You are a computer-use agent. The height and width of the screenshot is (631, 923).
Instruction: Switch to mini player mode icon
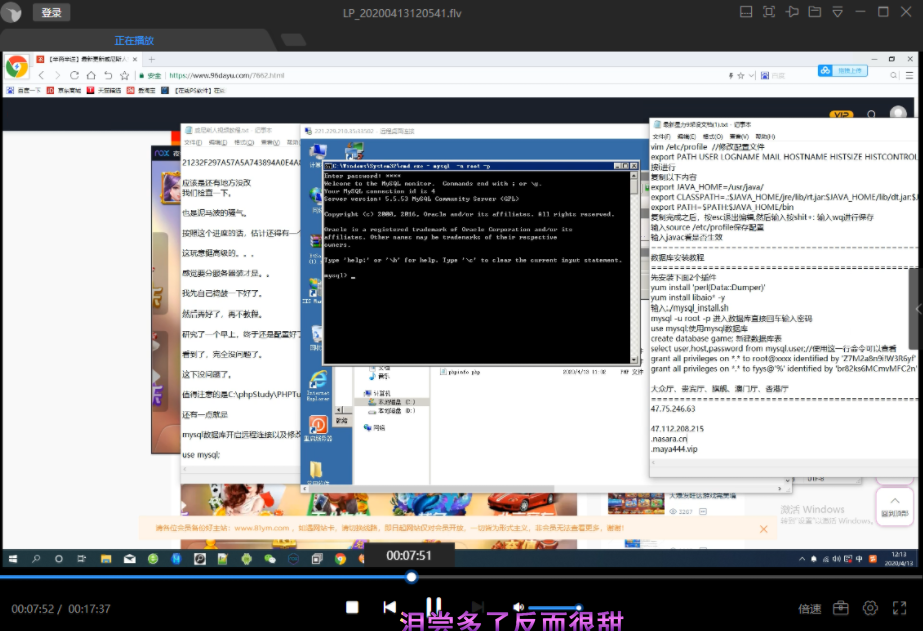[x=746, y=12]
